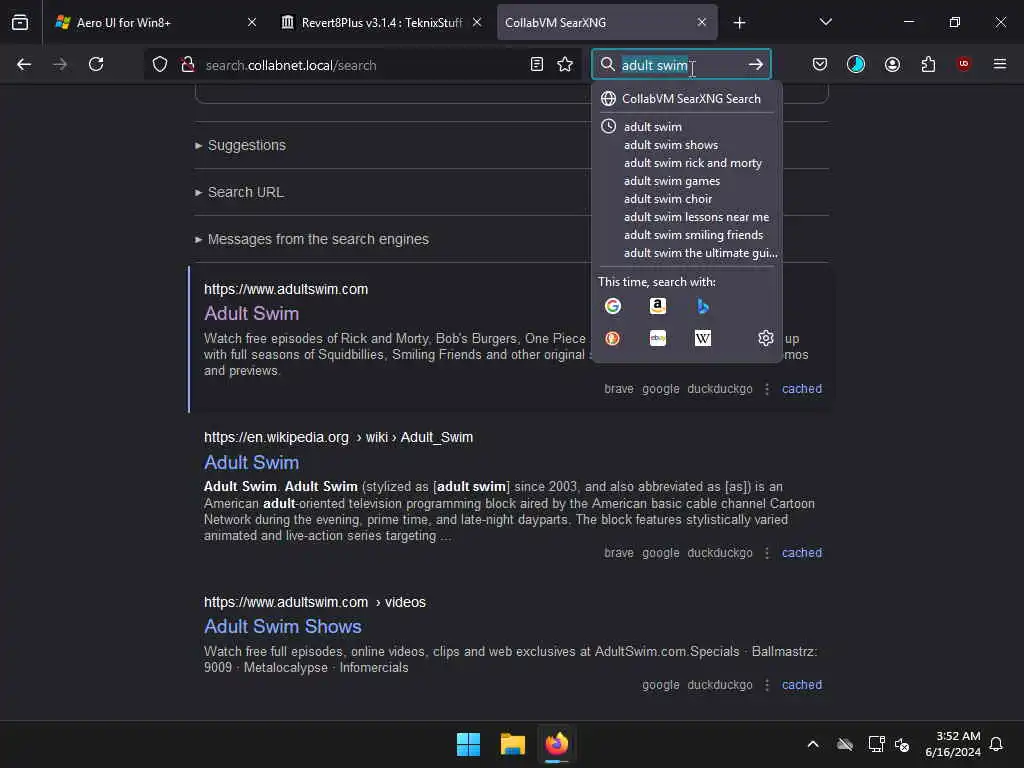Search this time with DuckDuckGo
This screenshot has width=1024, height=768.
tap(613, 338)
